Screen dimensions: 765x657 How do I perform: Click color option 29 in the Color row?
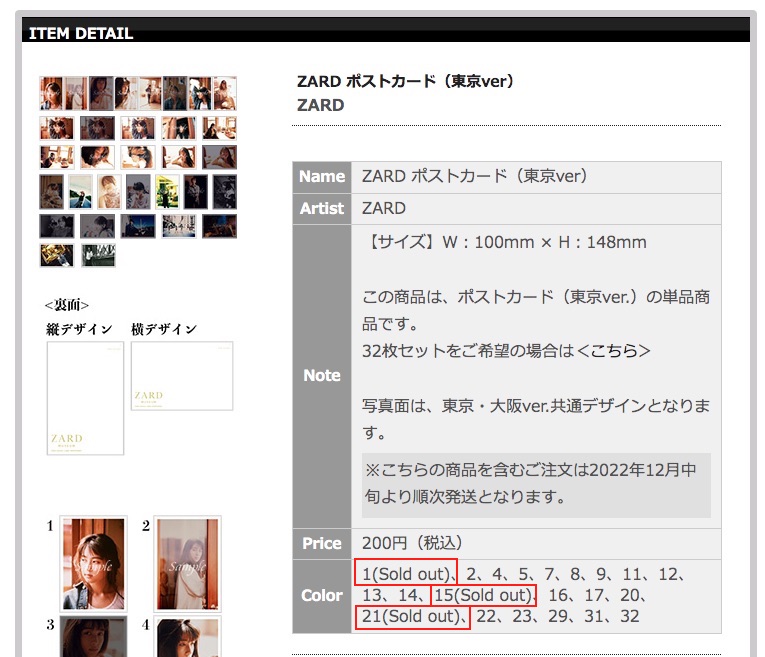point(558,617)
